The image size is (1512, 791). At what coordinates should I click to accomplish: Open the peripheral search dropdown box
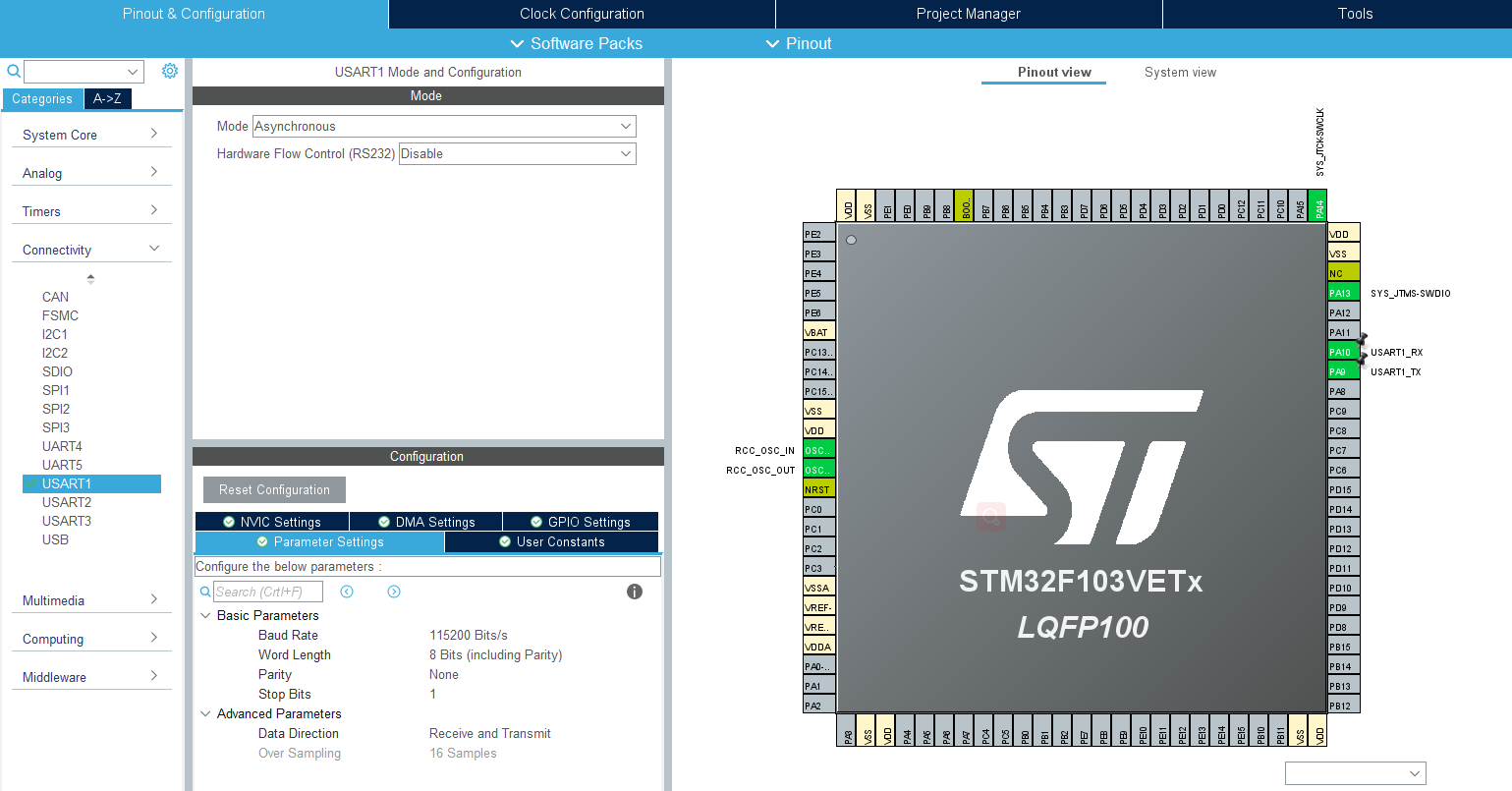pyautogui.click(x=84, y=72)
